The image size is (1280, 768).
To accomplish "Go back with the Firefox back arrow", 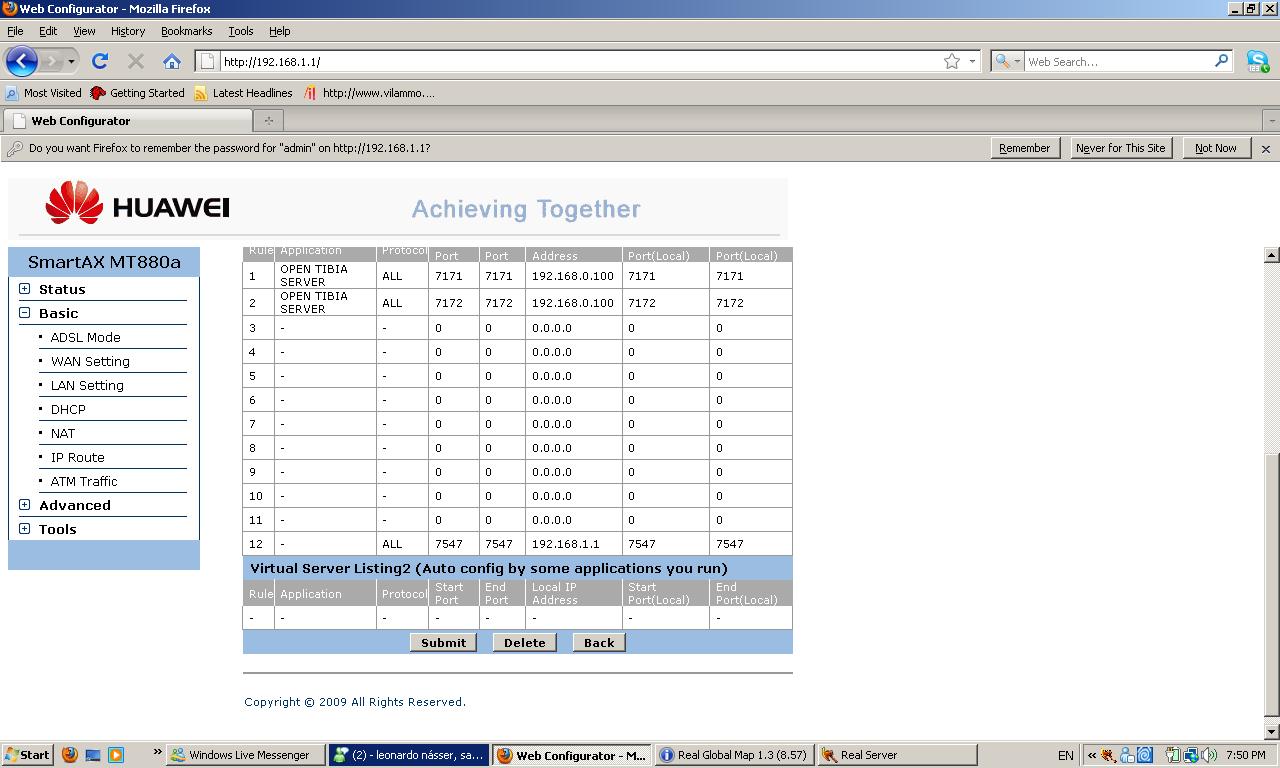I will pyautogui.click(x=21, y=61).
